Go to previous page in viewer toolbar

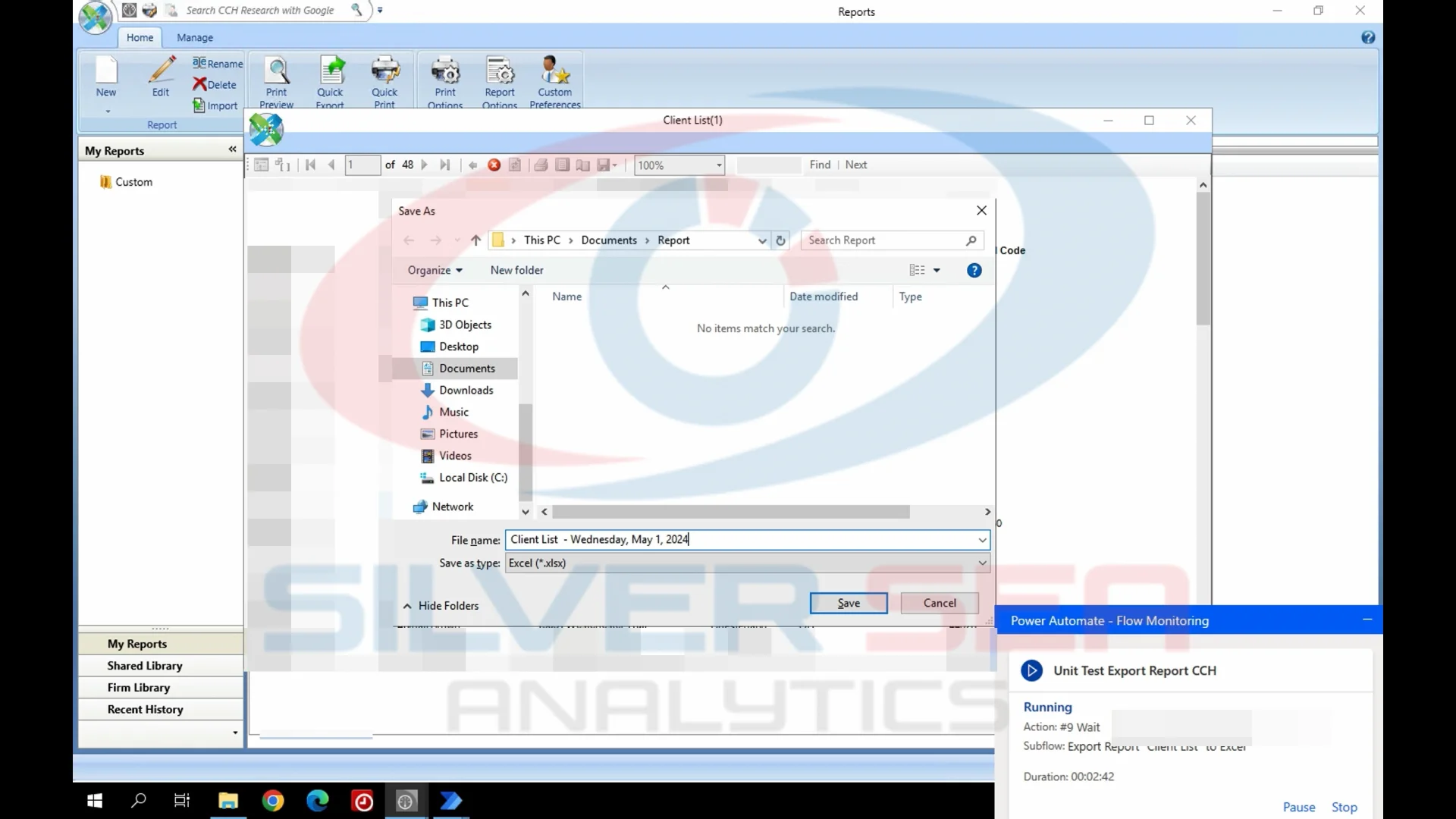pyautogui.click(x=331, y=165)
